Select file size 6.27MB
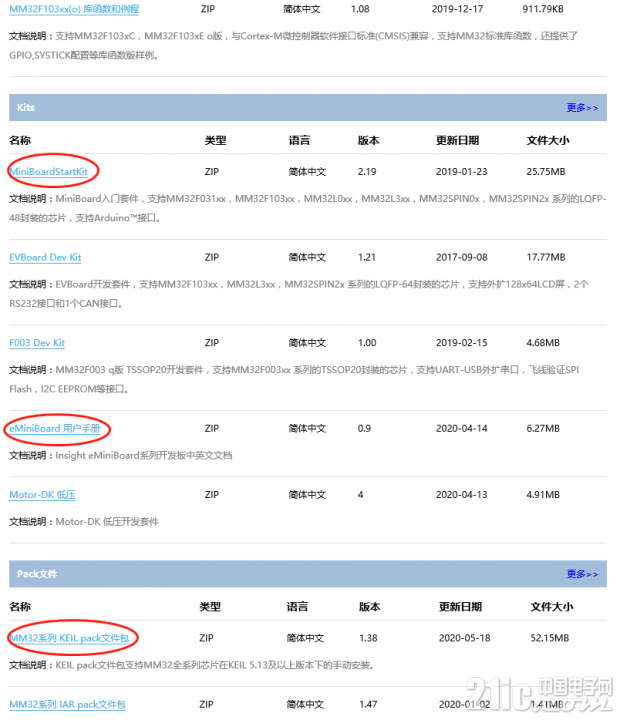The image size is (620, 720). point(543,428)
